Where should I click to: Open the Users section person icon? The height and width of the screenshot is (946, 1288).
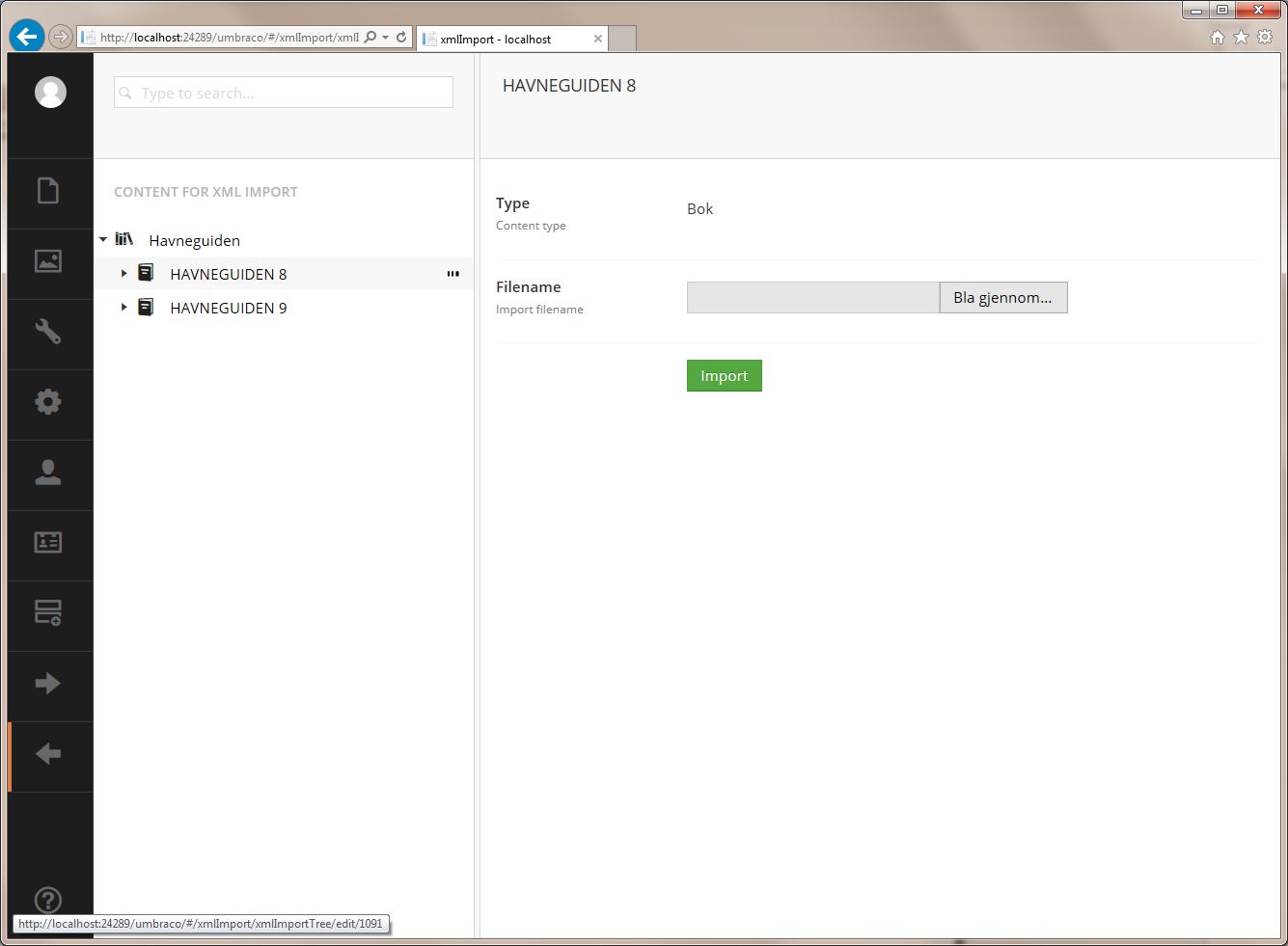point(48,473)
